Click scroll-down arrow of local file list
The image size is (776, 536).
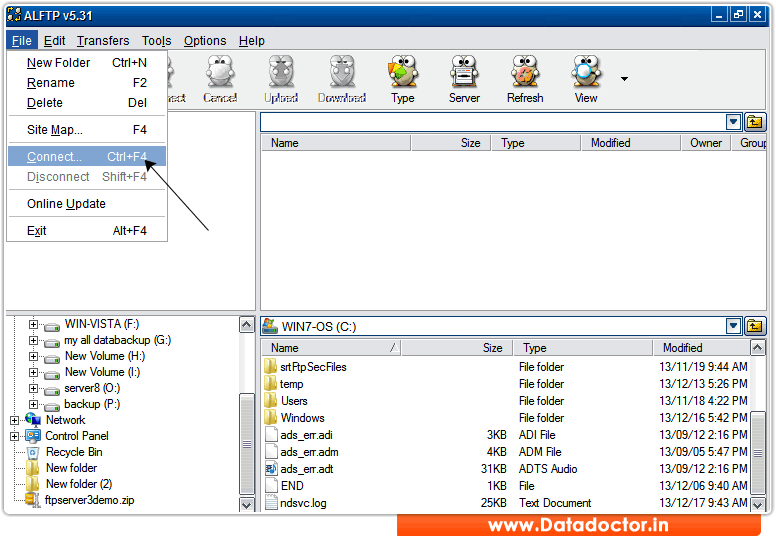pyautogui.click(x=758, y=504)
